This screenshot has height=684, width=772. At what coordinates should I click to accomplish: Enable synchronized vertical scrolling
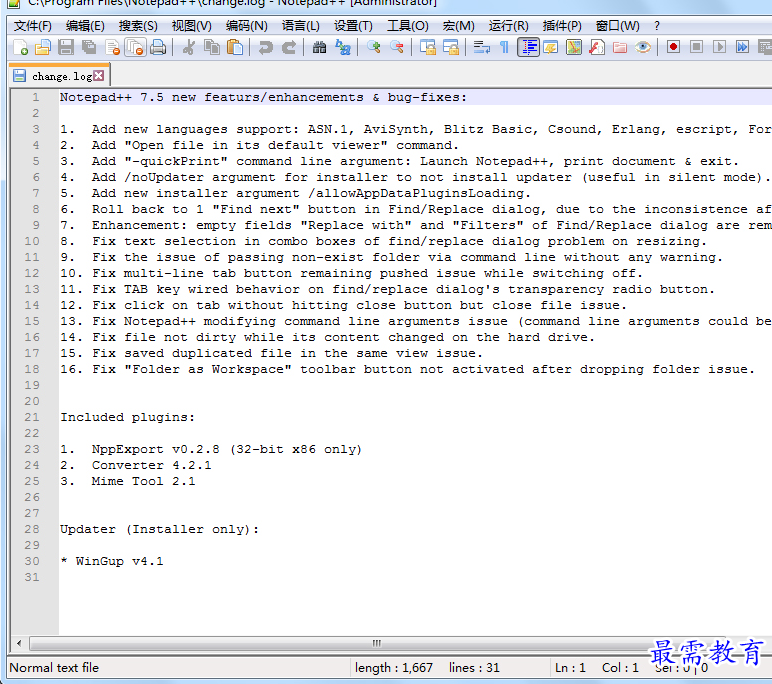pyautogui.click(x=428, y=47)
